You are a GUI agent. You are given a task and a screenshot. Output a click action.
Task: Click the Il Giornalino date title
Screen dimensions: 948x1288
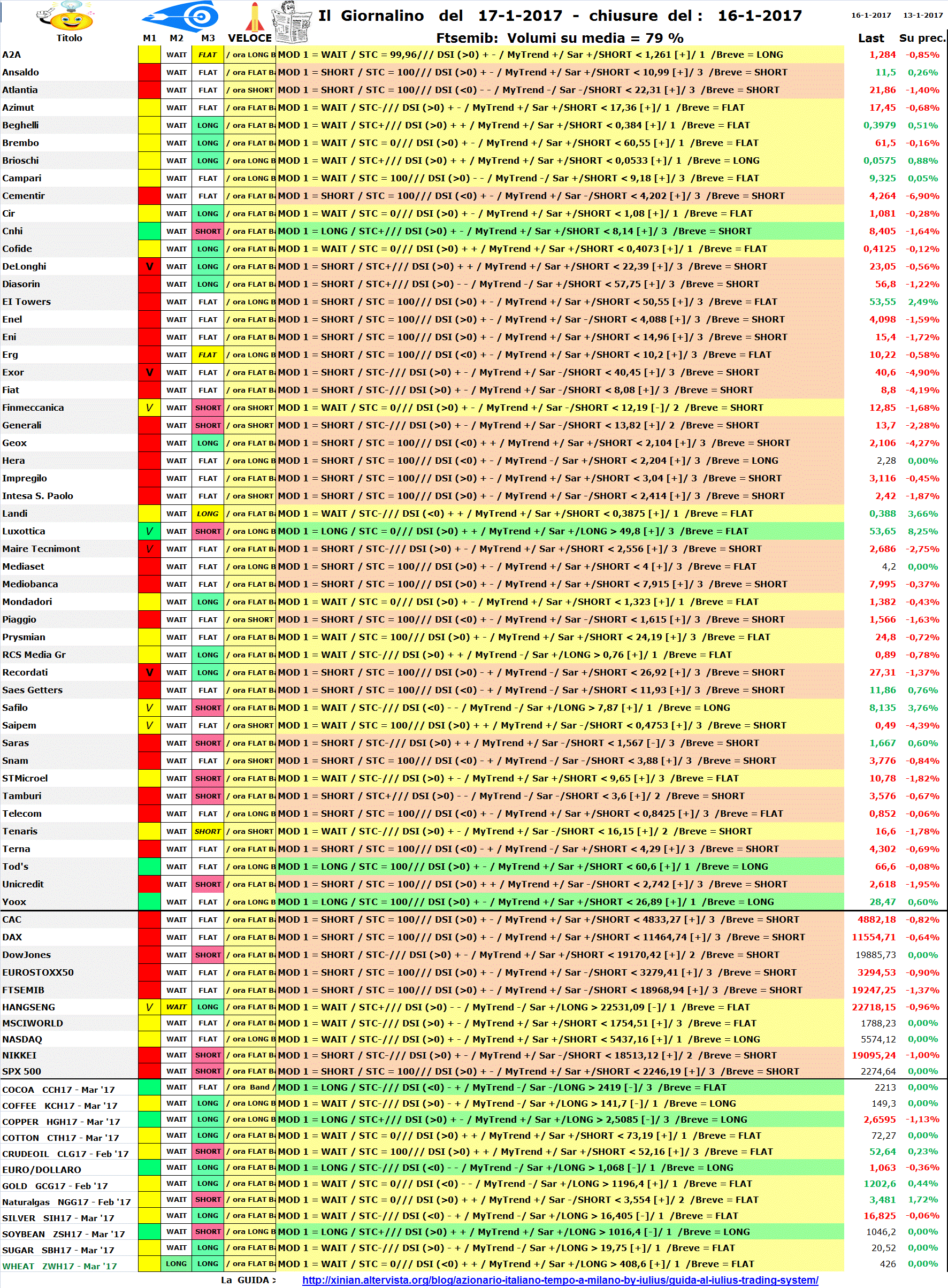[560, 16]
